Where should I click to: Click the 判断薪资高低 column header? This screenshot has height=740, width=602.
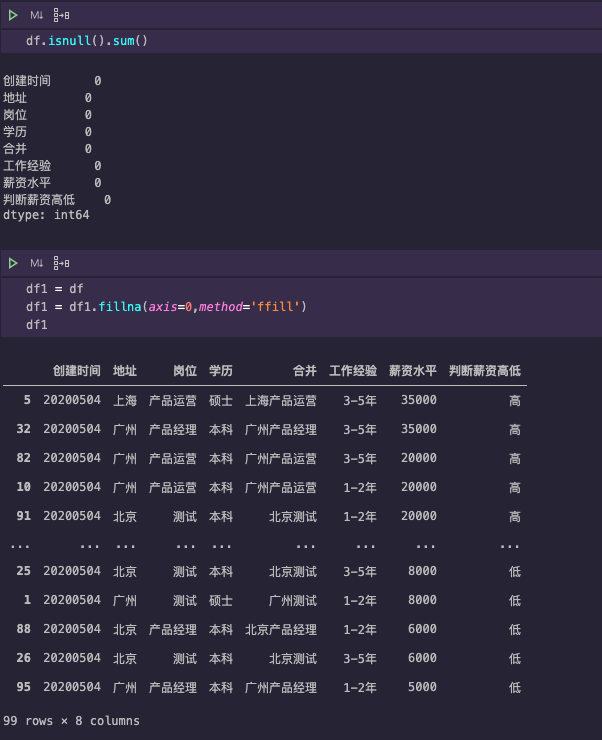[484, 370]
